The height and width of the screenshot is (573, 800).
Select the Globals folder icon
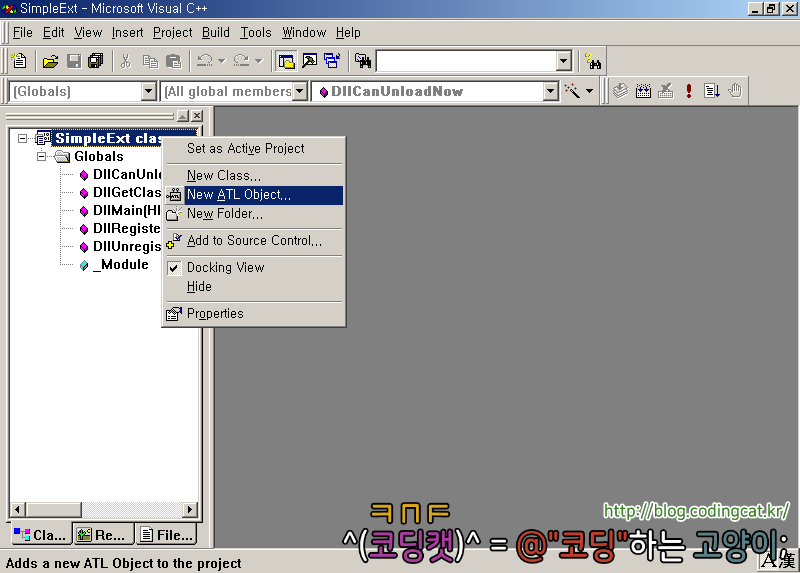click(62, 156)
